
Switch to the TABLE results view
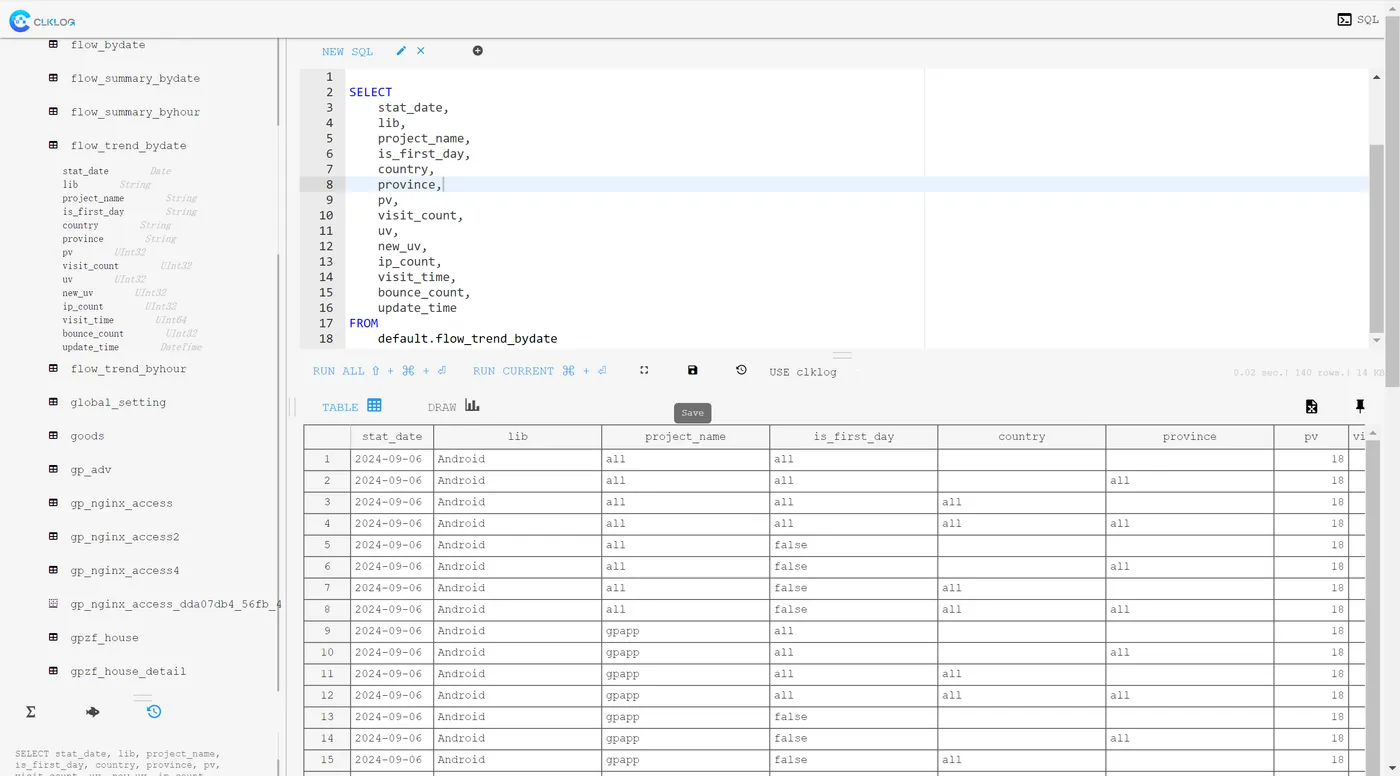click(340, 408)
